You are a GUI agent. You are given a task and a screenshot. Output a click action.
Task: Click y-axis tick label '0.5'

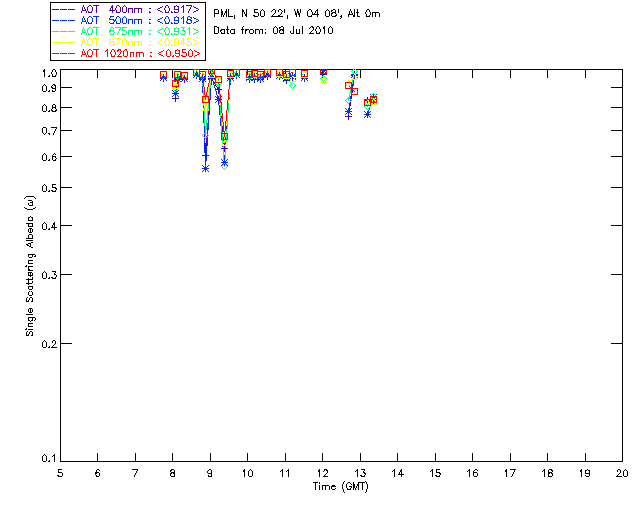click(49, 188)
